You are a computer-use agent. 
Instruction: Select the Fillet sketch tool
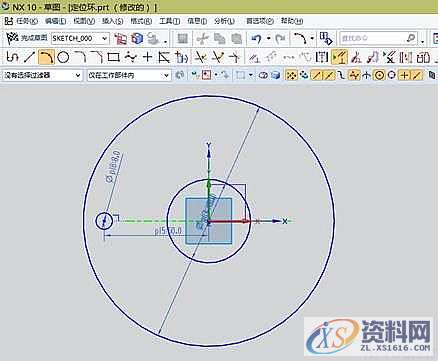80,57
